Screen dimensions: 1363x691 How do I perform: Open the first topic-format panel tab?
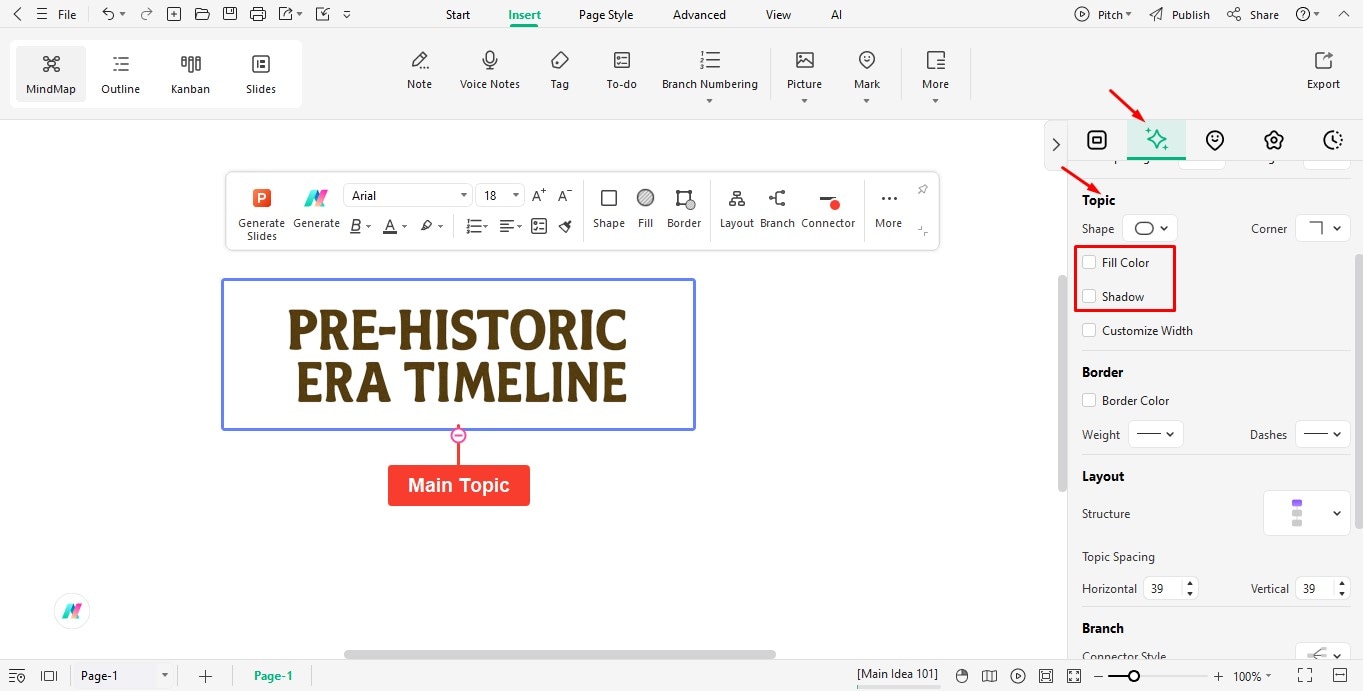1097,140
